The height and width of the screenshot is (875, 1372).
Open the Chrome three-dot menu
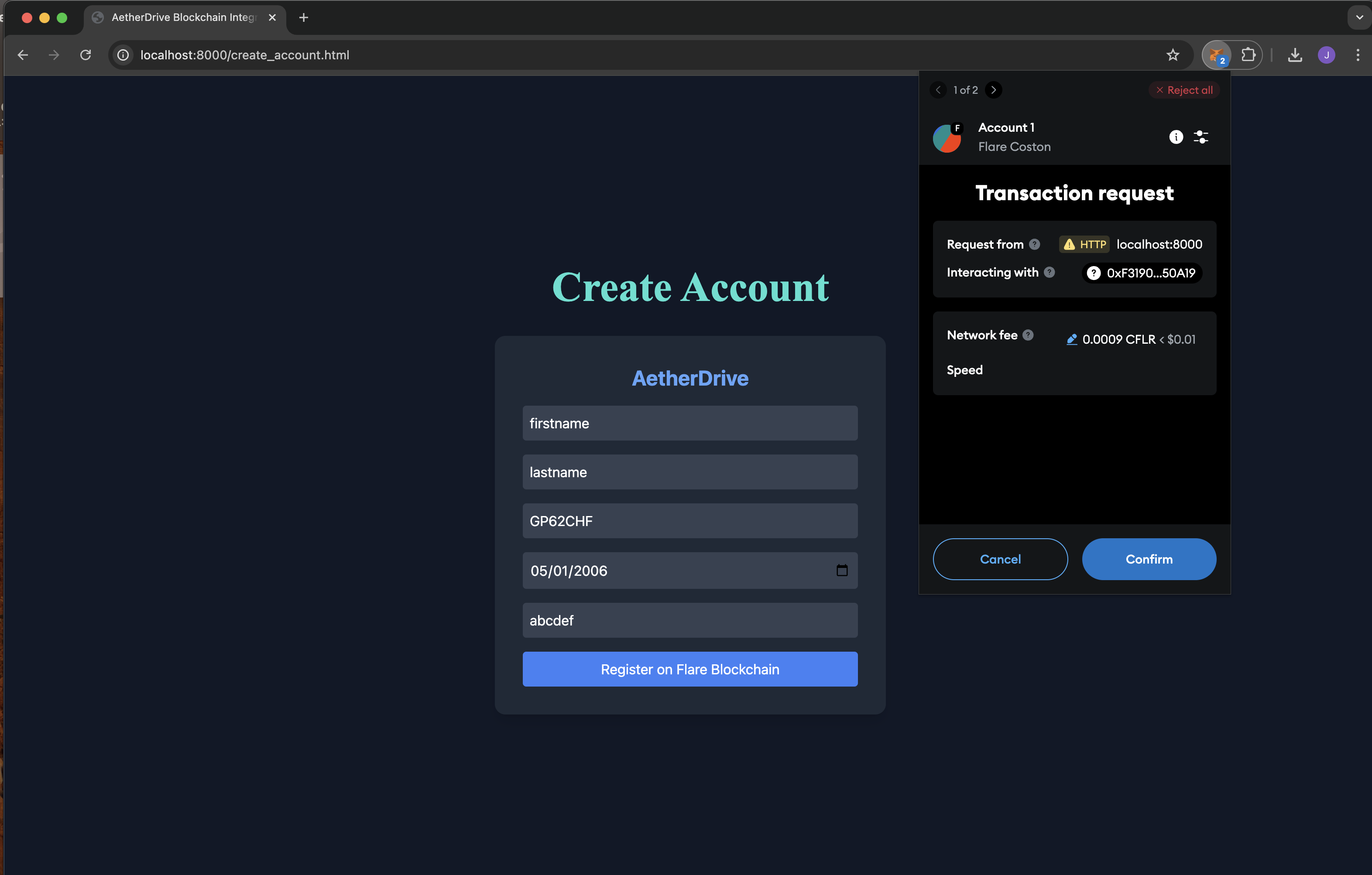click(1358, 55)
